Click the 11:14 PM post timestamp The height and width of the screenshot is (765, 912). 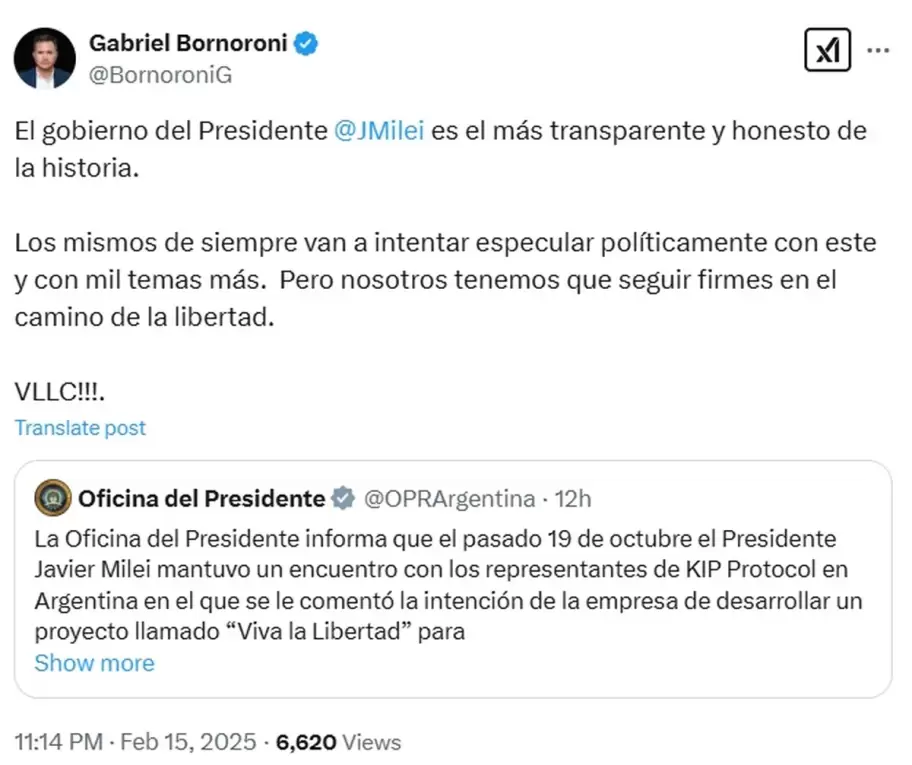click(x=59, y=742)
